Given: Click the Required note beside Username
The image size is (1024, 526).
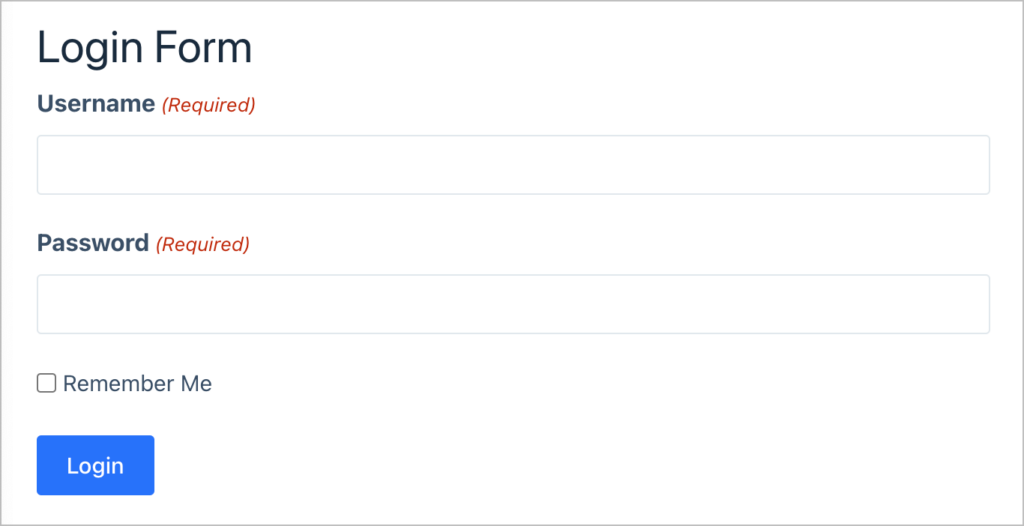Looking at the screenshot, I should coord(209,105).
